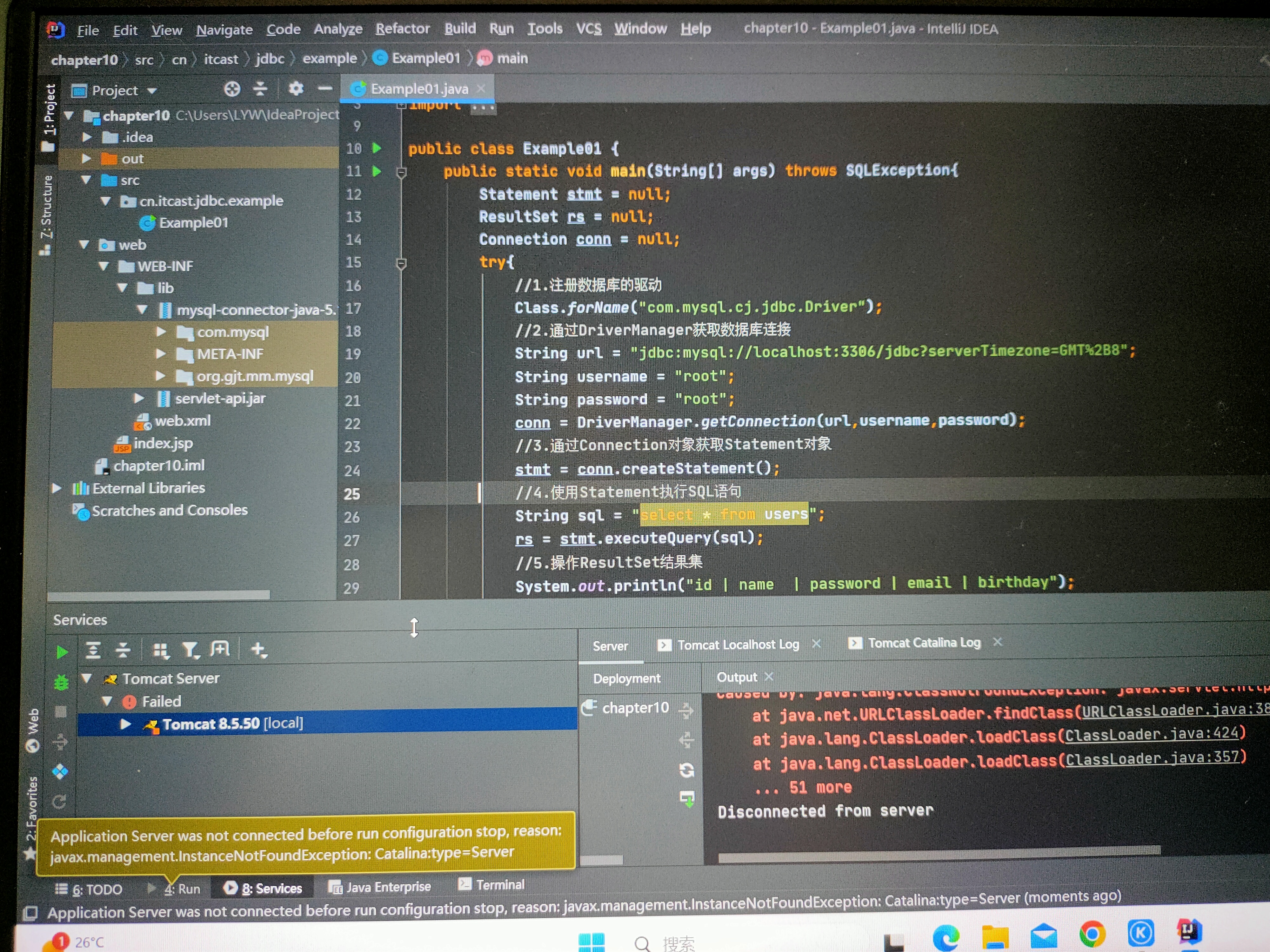Click the locate-in-tree target icon in Project panel
Screen dimensions: 1270x952
[x=232, y=89]
